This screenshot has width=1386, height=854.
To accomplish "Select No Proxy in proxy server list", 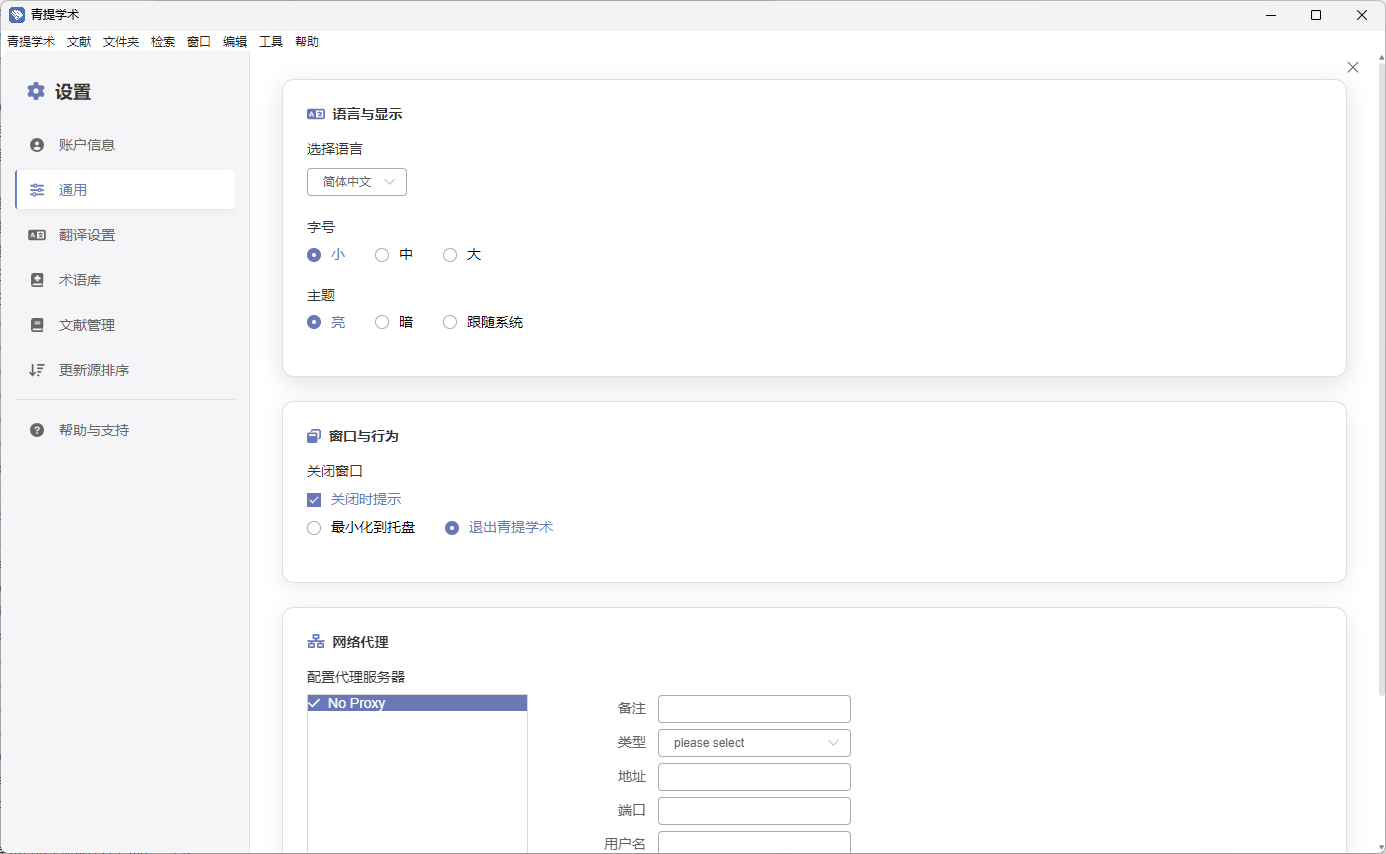I will tap(417, 703).
